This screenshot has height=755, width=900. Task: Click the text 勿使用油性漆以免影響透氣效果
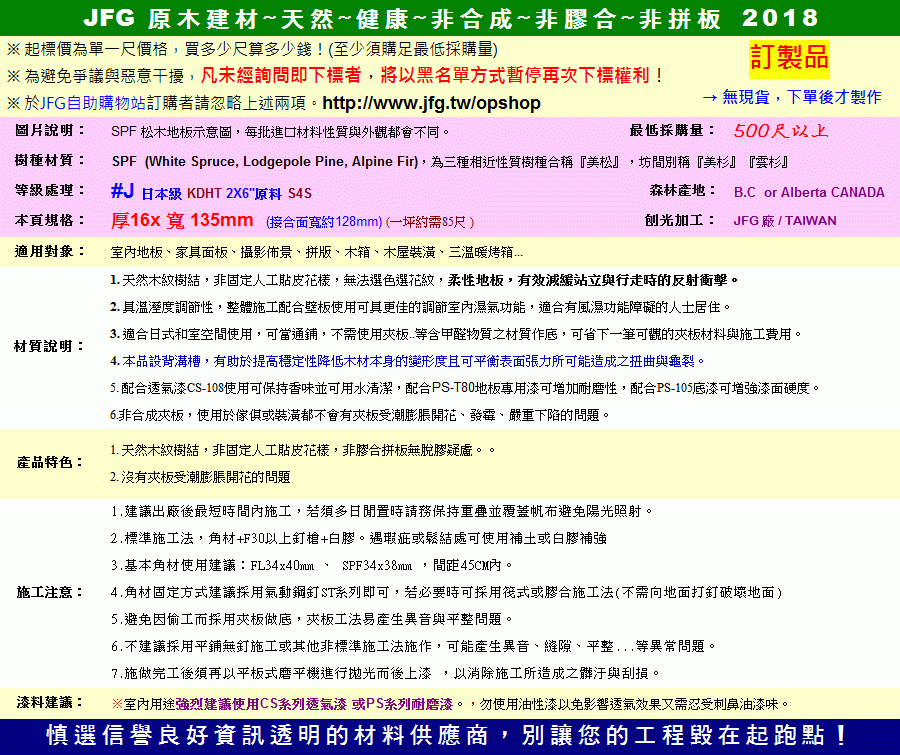click(635, 704)
